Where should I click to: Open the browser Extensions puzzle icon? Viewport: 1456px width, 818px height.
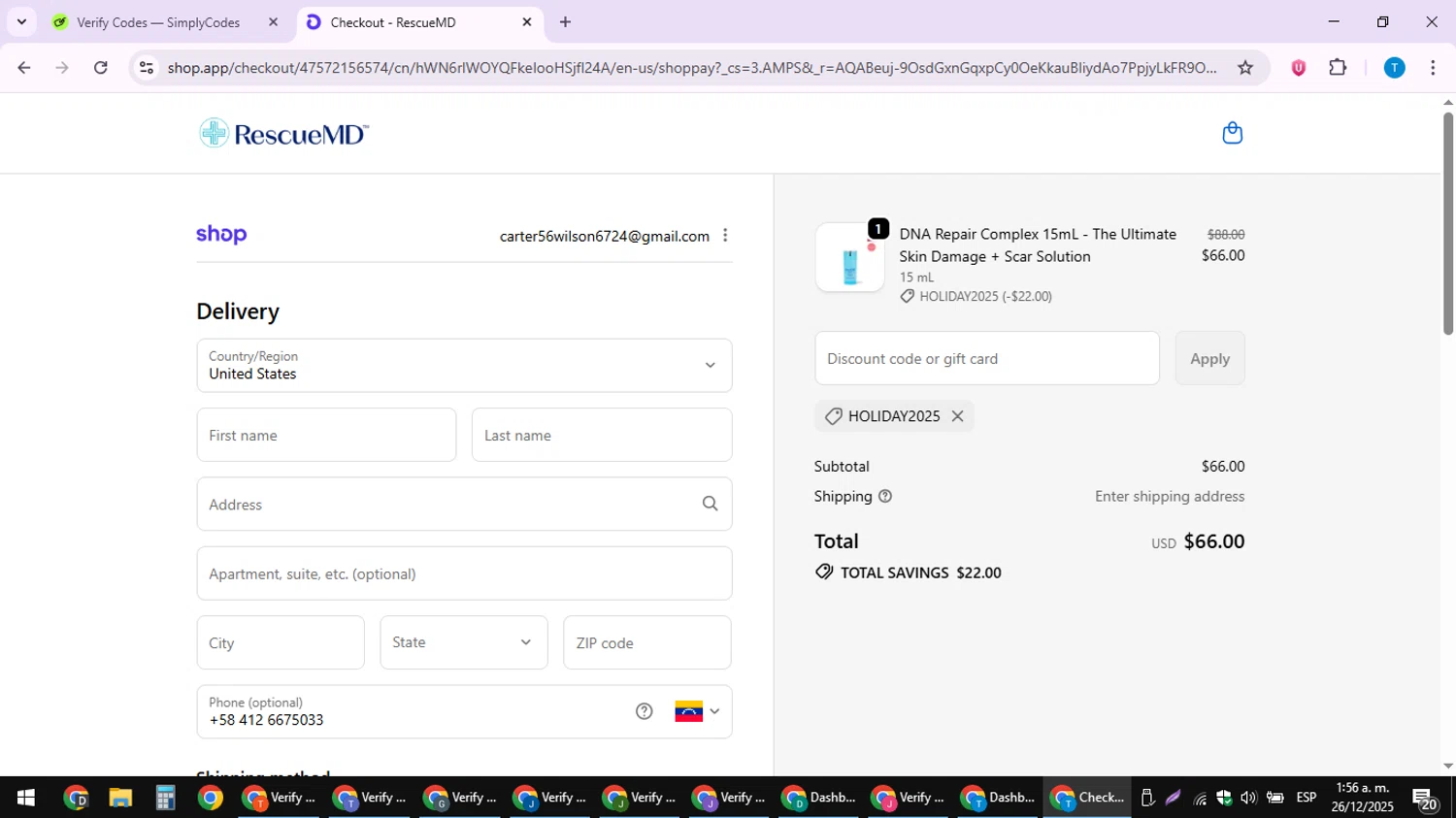click(x=1338, y=68)
